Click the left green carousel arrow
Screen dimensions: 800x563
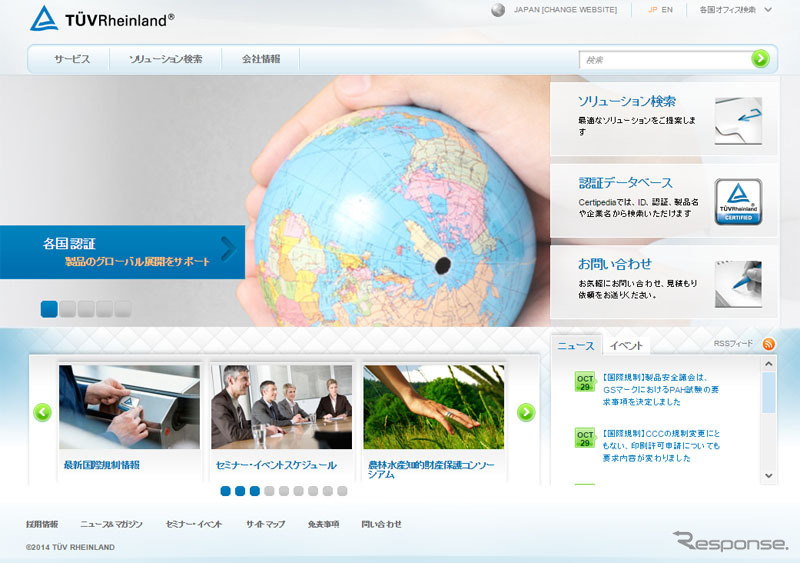(42, 412)
